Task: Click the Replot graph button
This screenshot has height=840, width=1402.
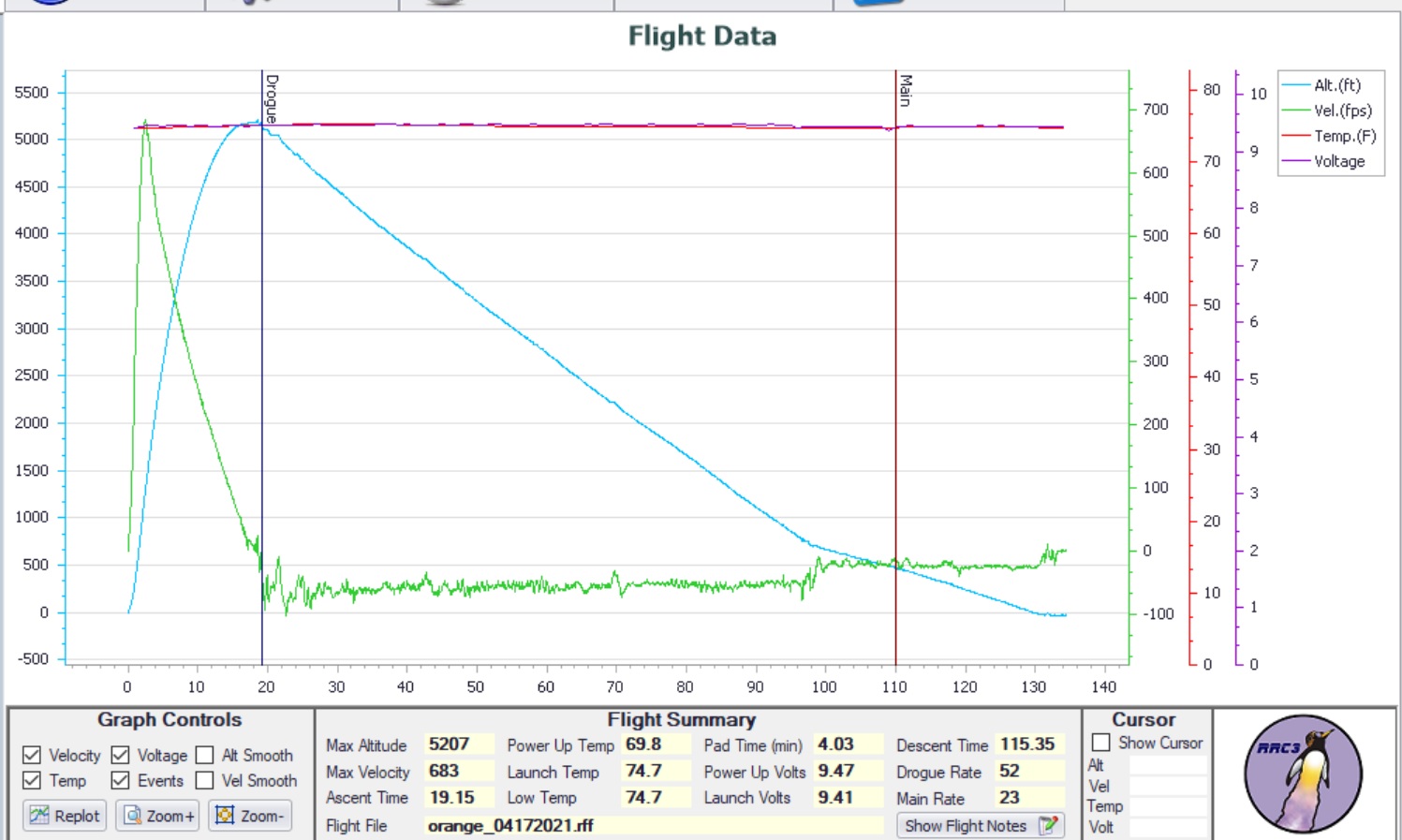Action: pos(64,816)
